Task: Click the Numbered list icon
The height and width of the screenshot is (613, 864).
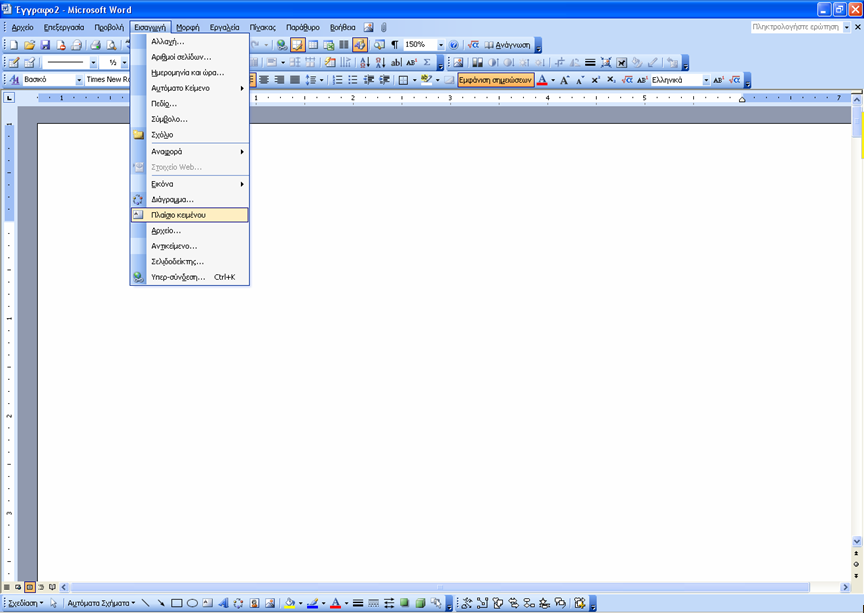Action: click(337, 80)
